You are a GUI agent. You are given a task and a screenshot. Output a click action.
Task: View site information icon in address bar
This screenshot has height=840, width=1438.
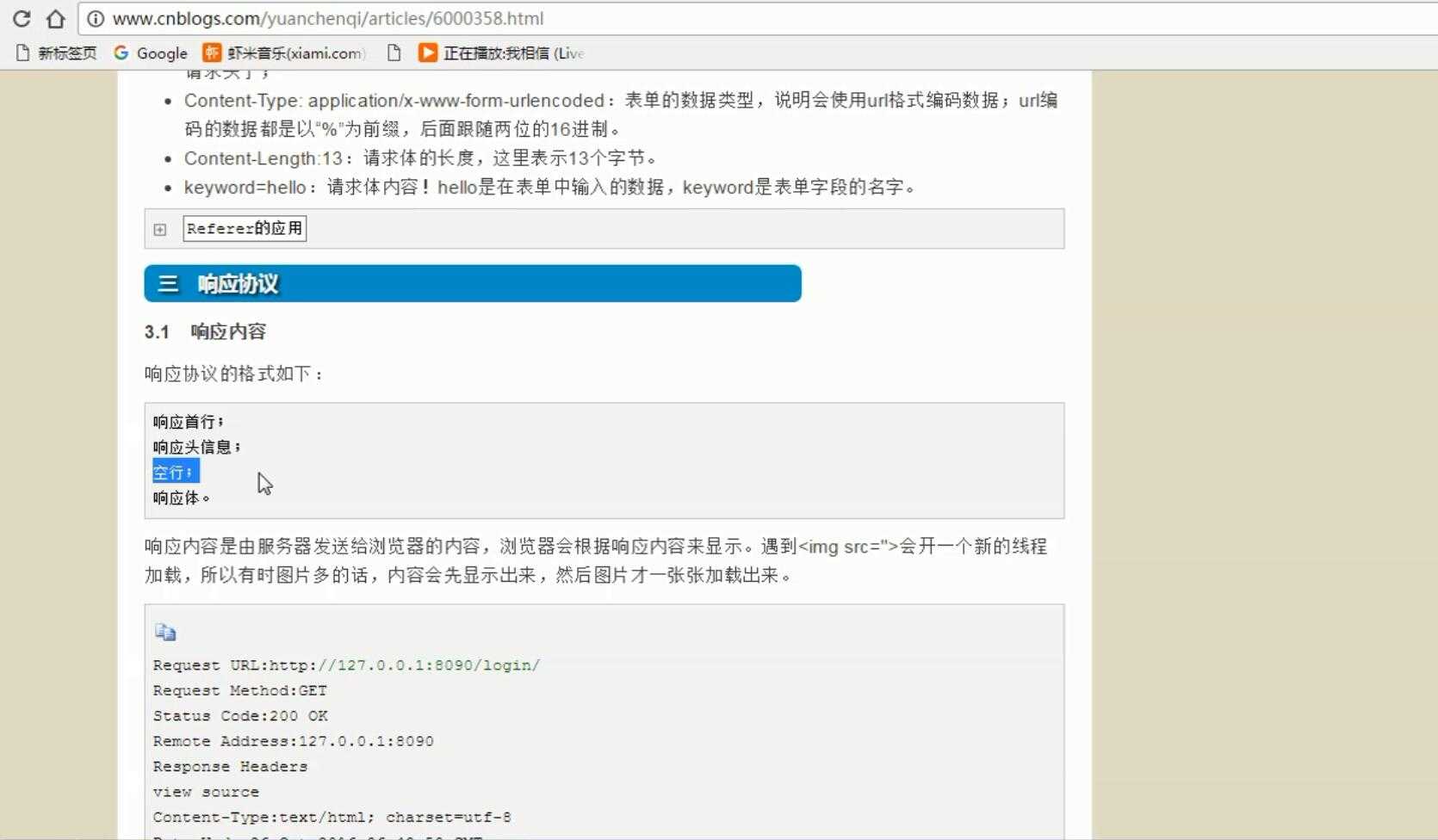(x=96, y=18)
